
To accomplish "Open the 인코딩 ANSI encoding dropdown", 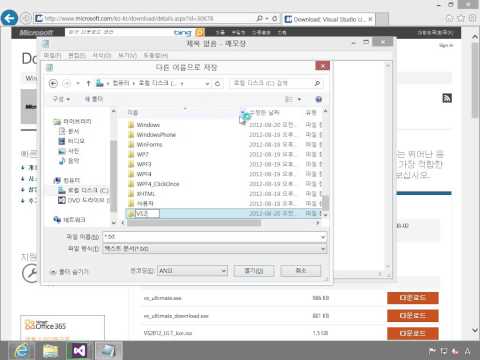I will click(192, 270).
